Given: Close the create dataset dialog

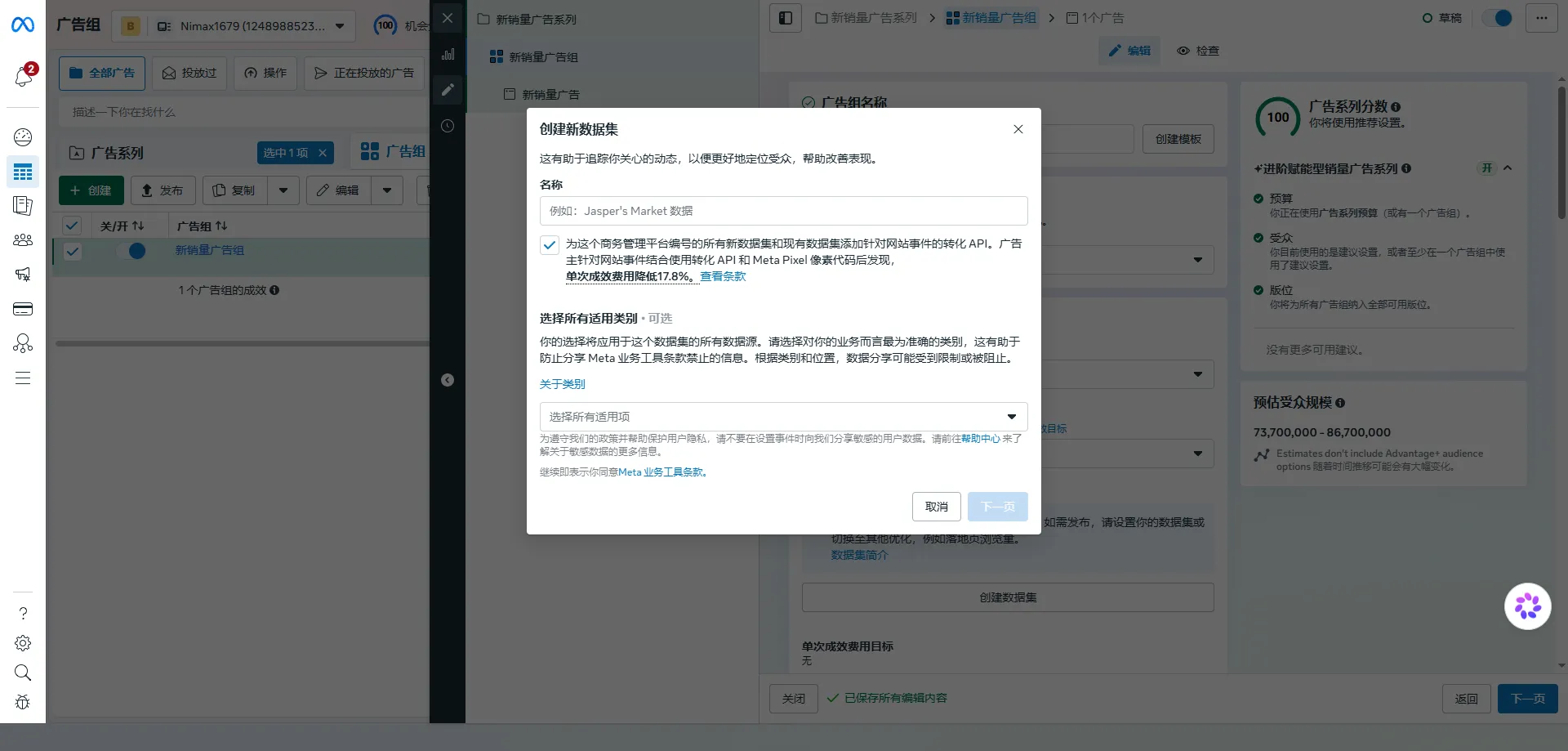Looking at the screenshot, I should click(1018, 129).
